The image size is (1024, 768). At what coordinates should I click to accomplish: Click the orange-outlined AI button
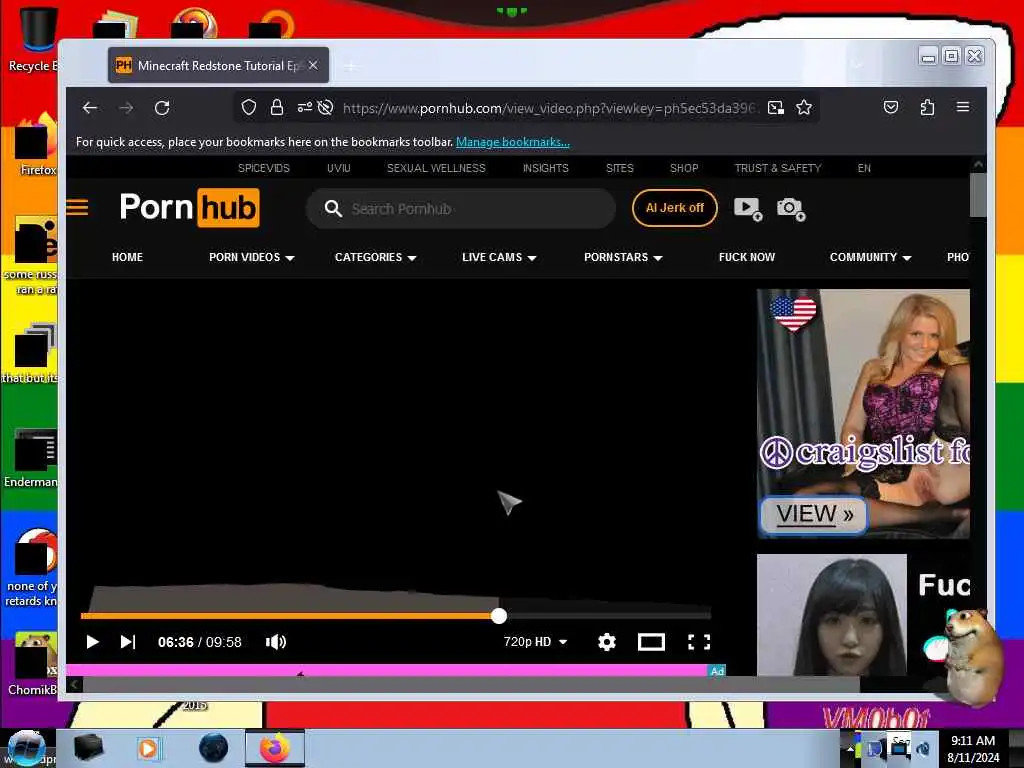[x=675, y=208]
